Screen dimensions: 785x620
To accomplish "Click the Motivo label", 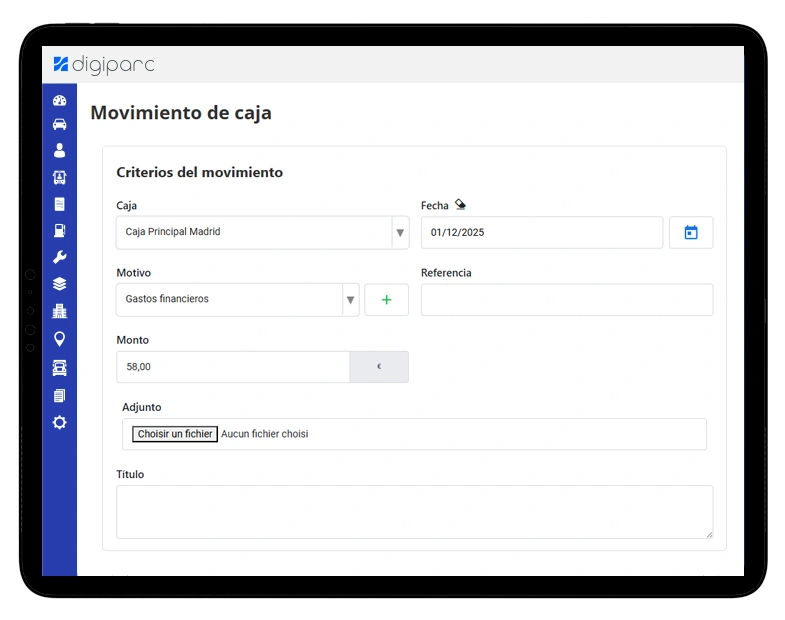I will point(134,272).
